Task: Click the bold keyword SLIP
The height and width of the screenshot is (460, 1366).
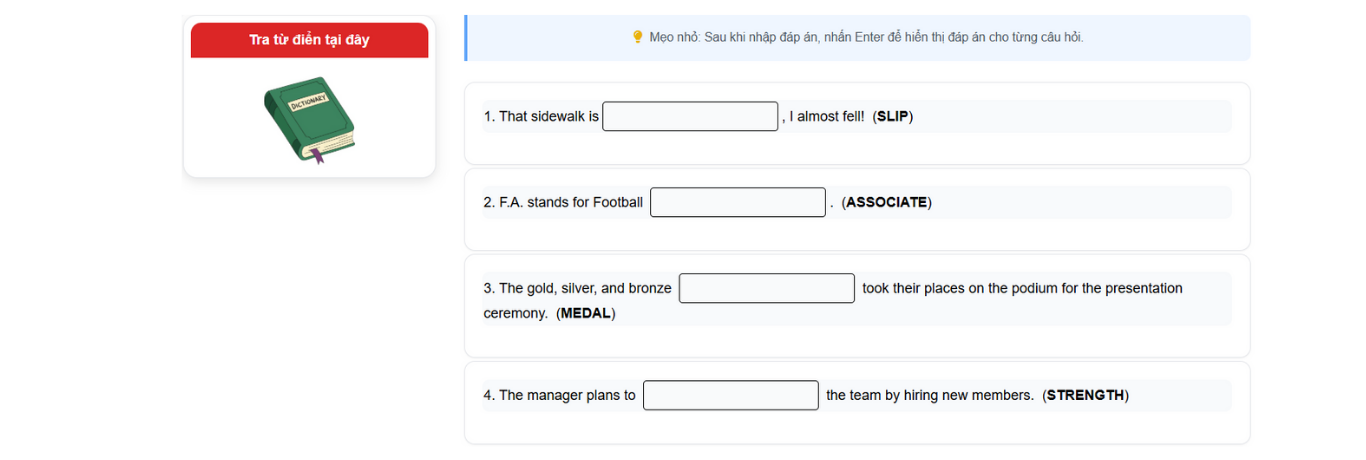Action: click(x=892, y=116)
